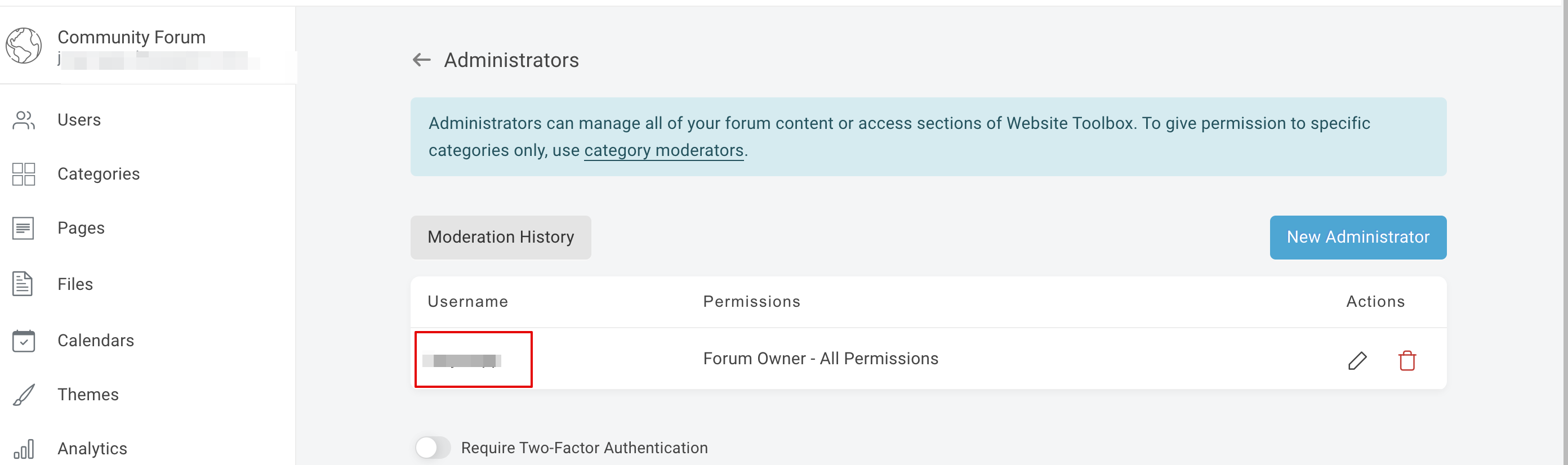Screen dimensions: 1568x465
Task: Click the Analytics bar chart icon
Action: tap(24, 449)
